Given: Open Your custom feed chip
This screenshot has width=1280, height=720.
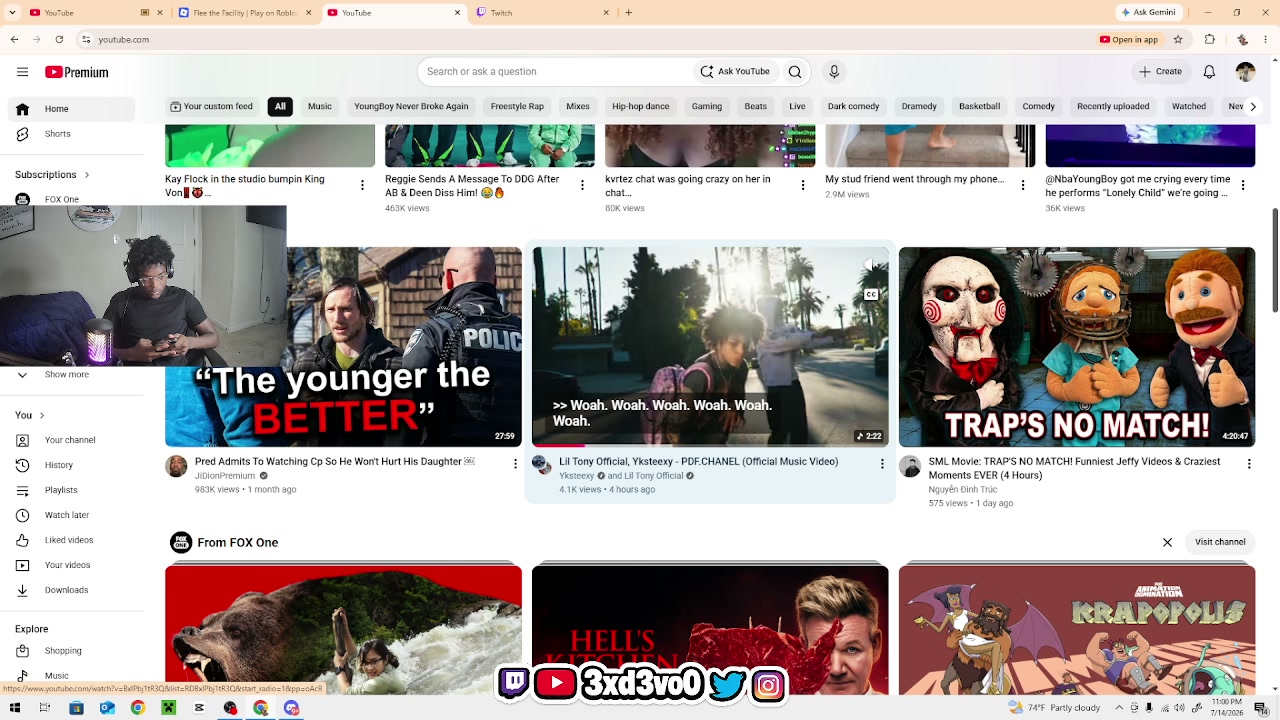Looking at the screenshot, I should [211, 106].
